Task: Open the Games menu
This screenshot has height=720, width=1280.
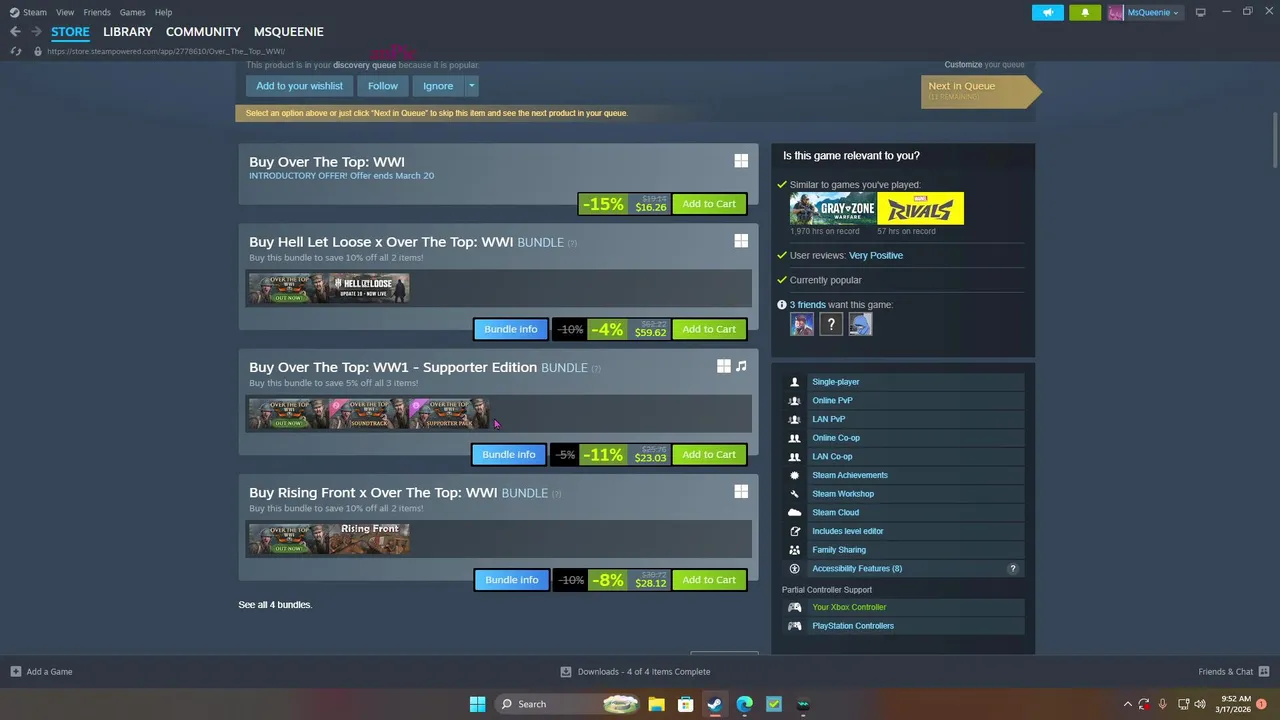Action: pos(133,12)
